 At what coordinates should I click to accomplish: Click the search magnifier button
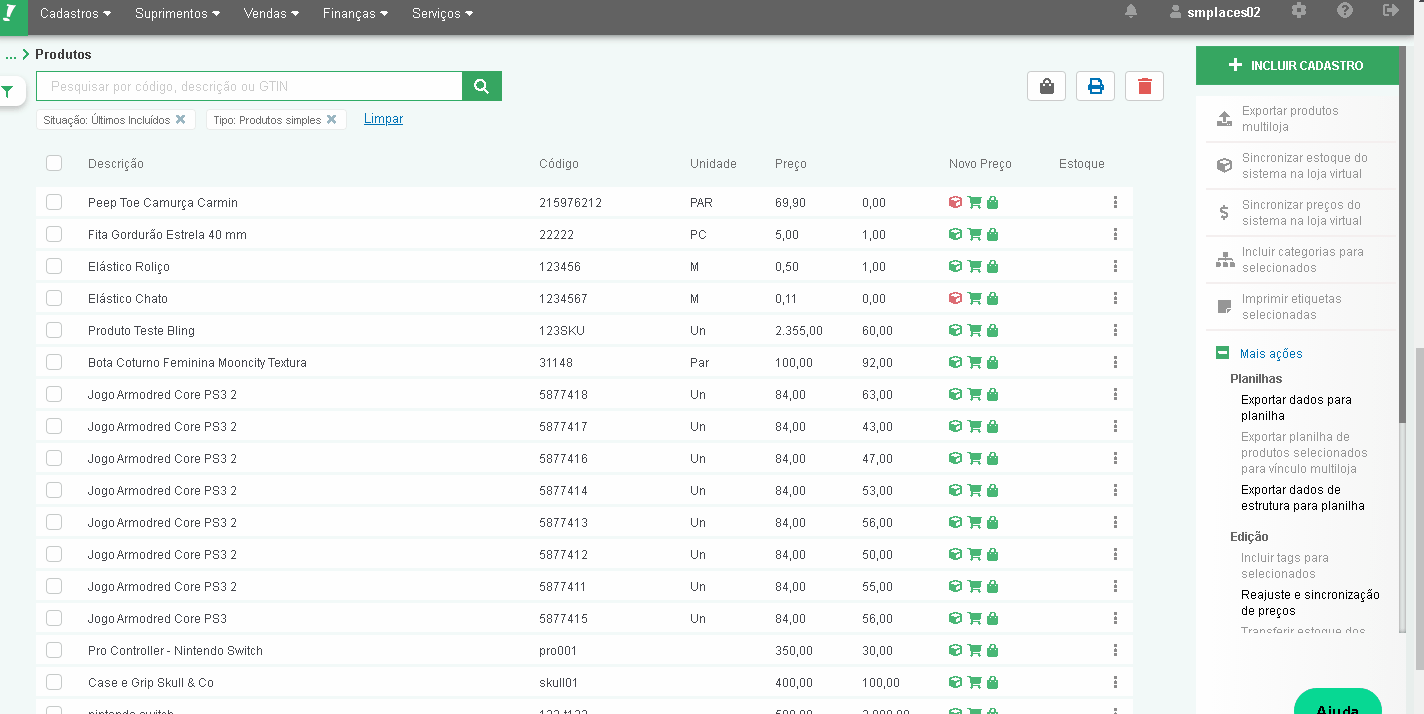coord(481,86)
